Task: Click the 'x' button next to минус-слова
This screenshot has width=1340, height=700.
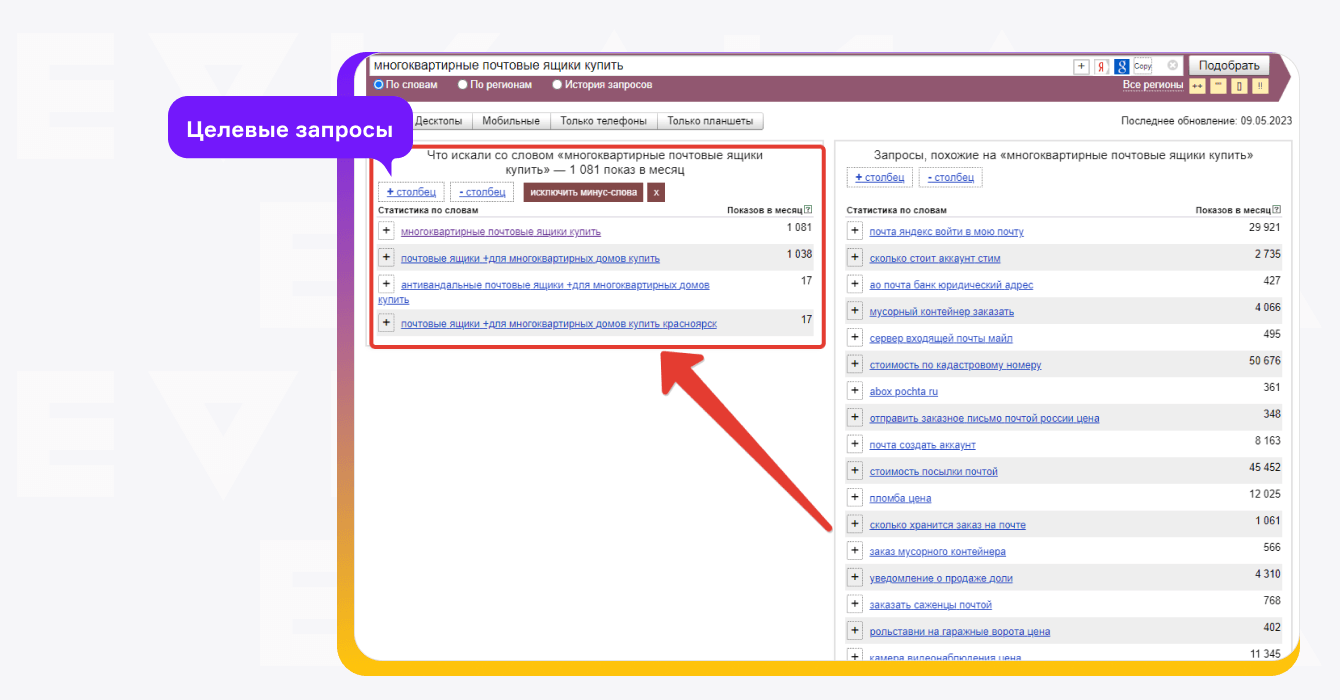Action: (656, 192)
